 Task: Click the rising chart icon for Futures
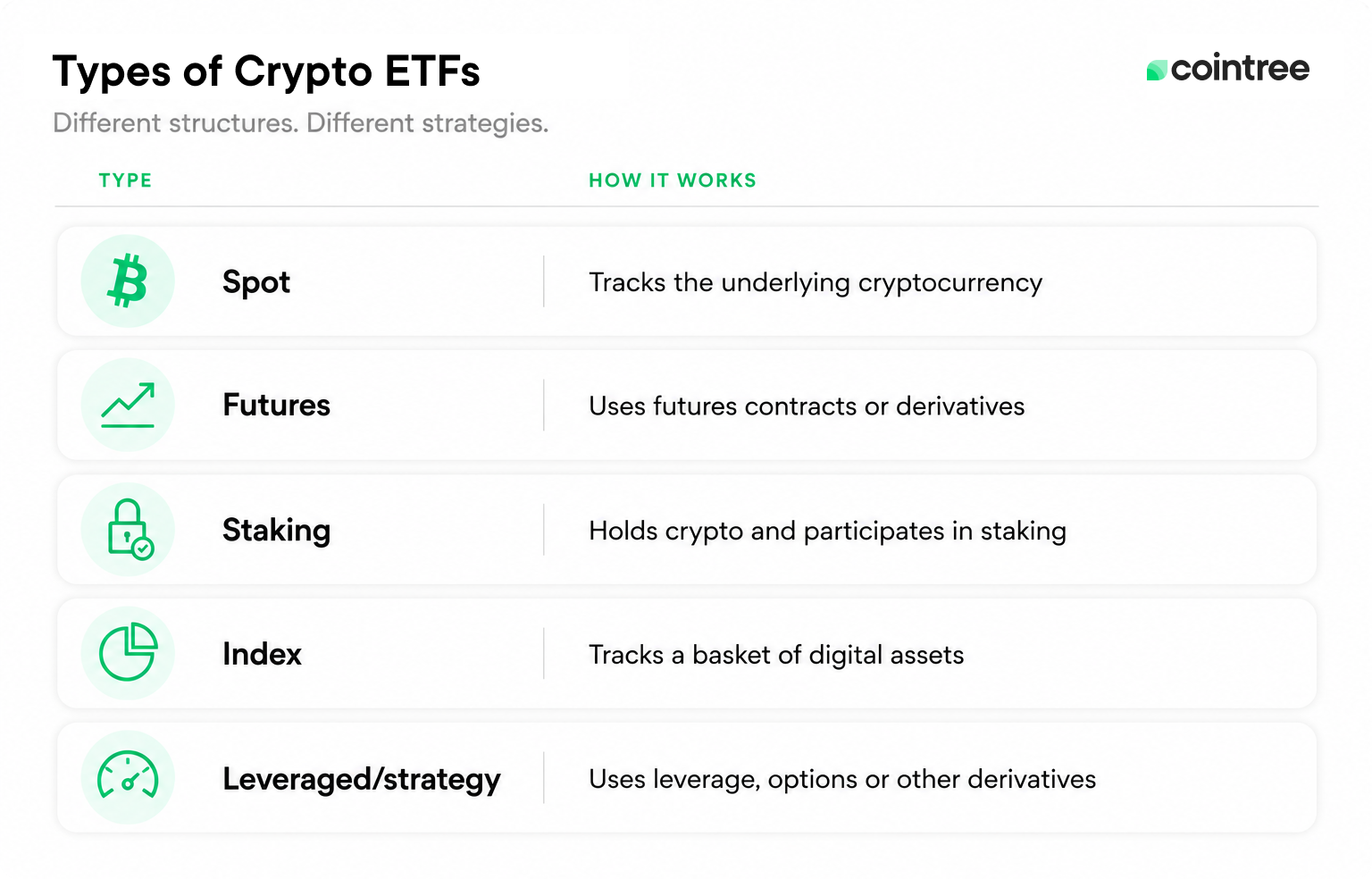[x=128, y=405]
